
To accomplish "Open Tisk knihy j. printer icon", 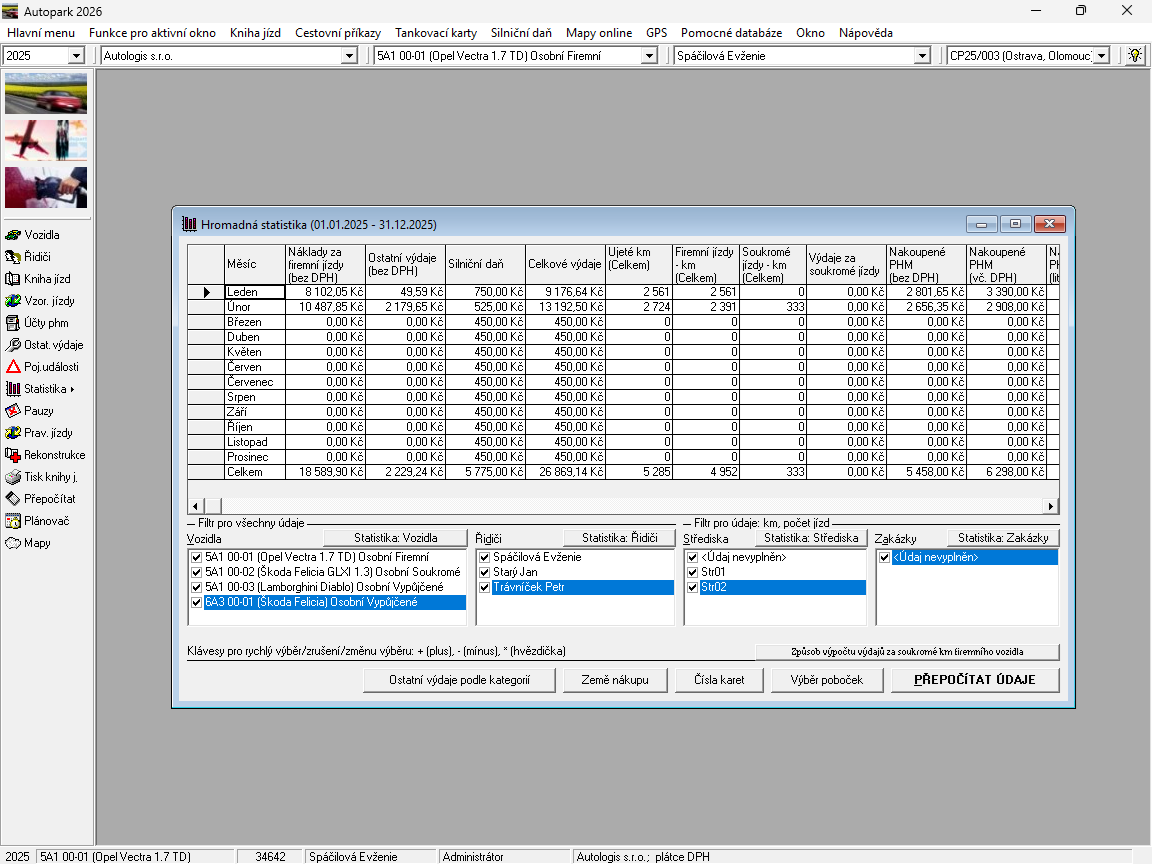I will coord(14,477).
